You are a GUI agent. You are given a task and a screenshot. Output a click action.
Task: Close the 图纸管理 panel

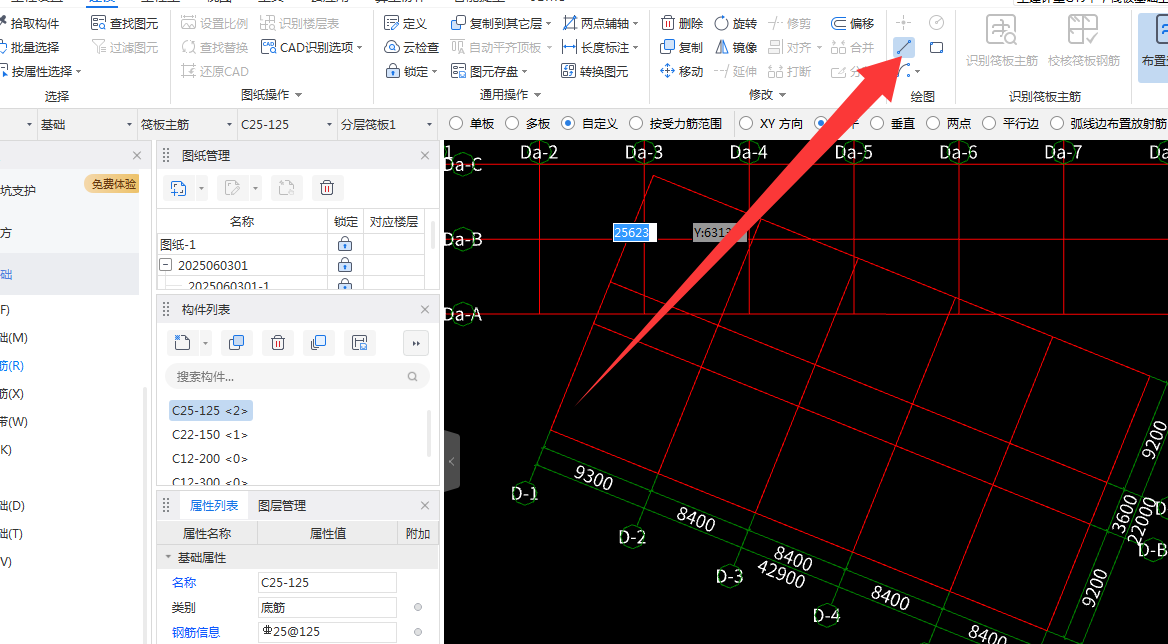click(425, 156)
